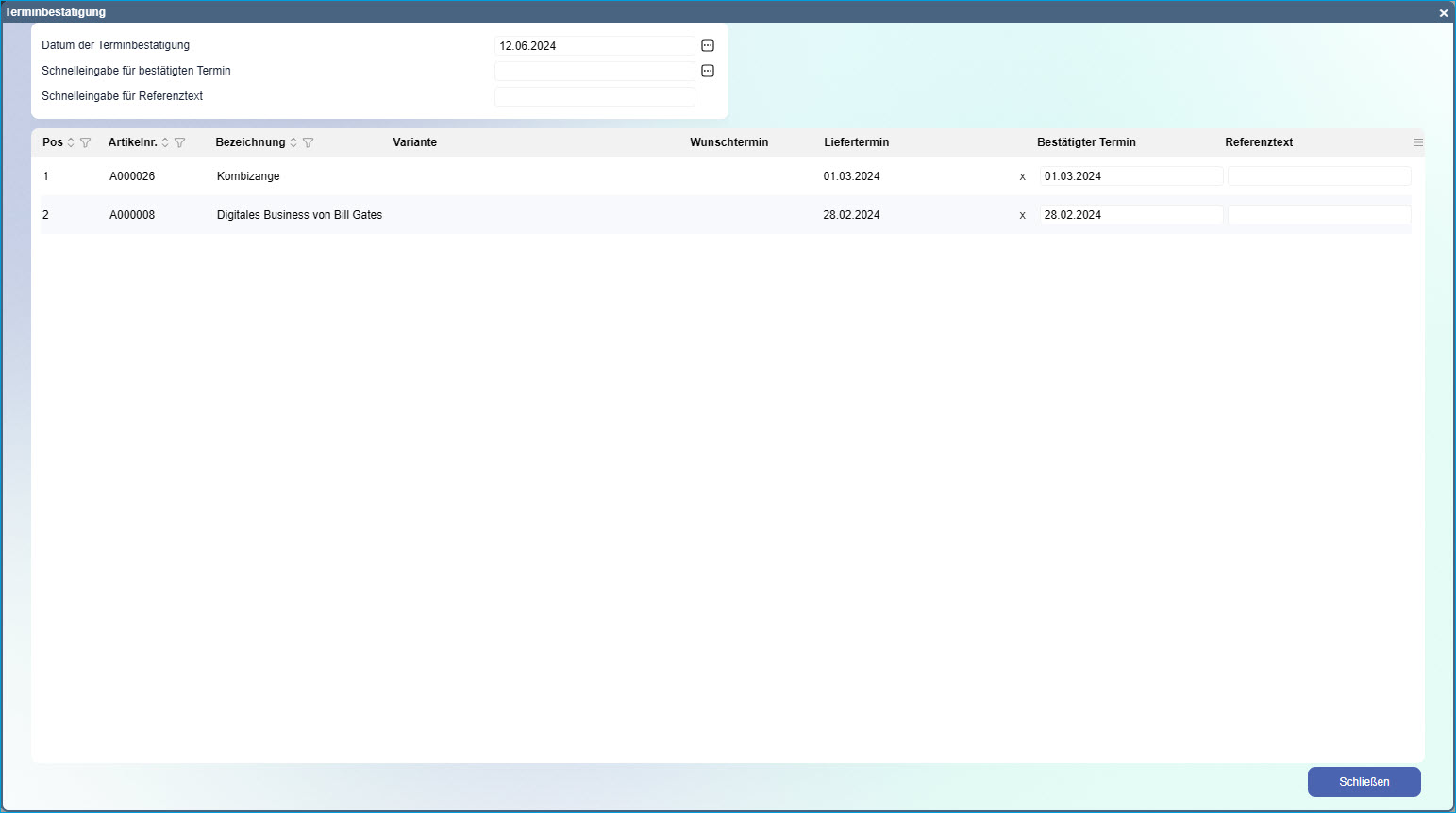Sort the Pos column
Image resolution: width=1456 pixels, height=813 pixels.
coord(71,142)
